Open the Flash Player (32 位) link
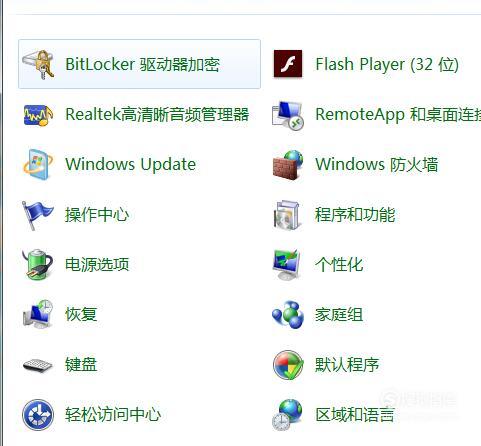Screen dimensions: 481x446 (x=387, y=64)
